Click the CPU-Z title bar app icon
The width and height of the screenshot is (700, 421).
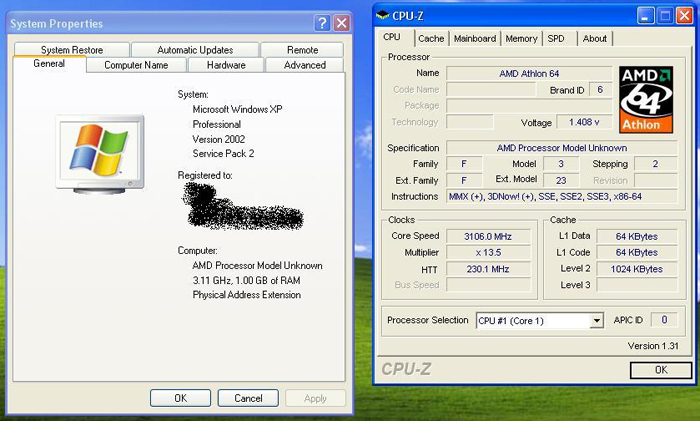[383, 16]
